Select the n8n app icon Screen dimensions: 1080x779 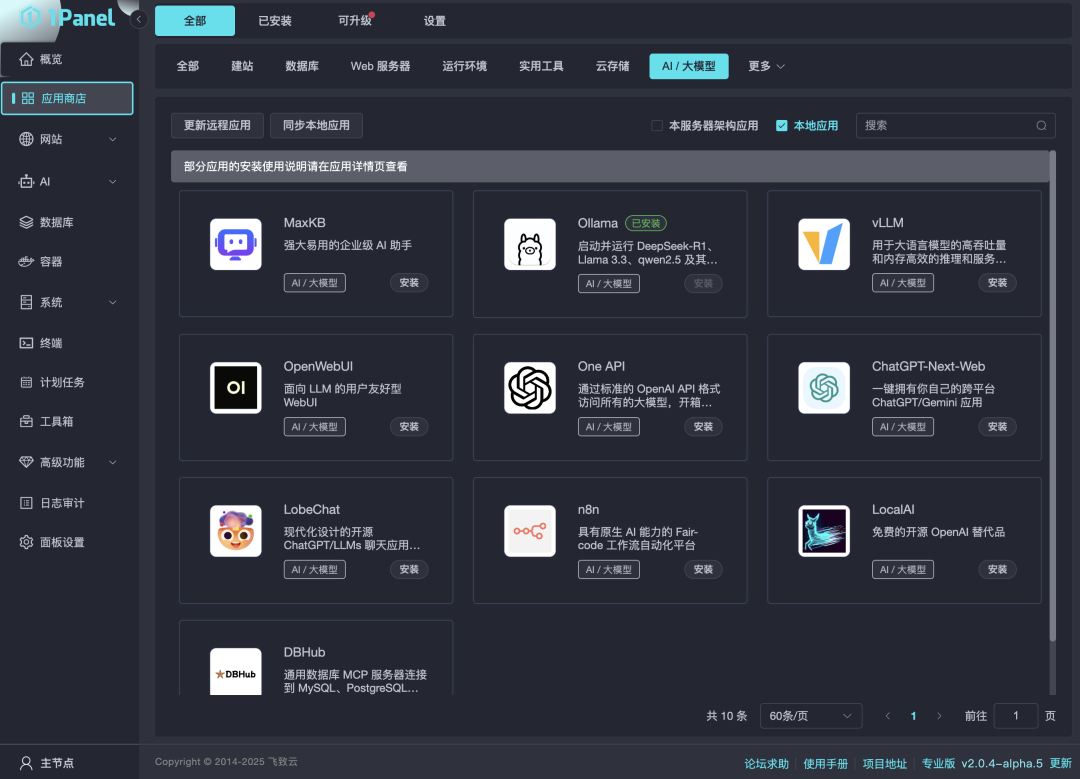click(530, 530)
